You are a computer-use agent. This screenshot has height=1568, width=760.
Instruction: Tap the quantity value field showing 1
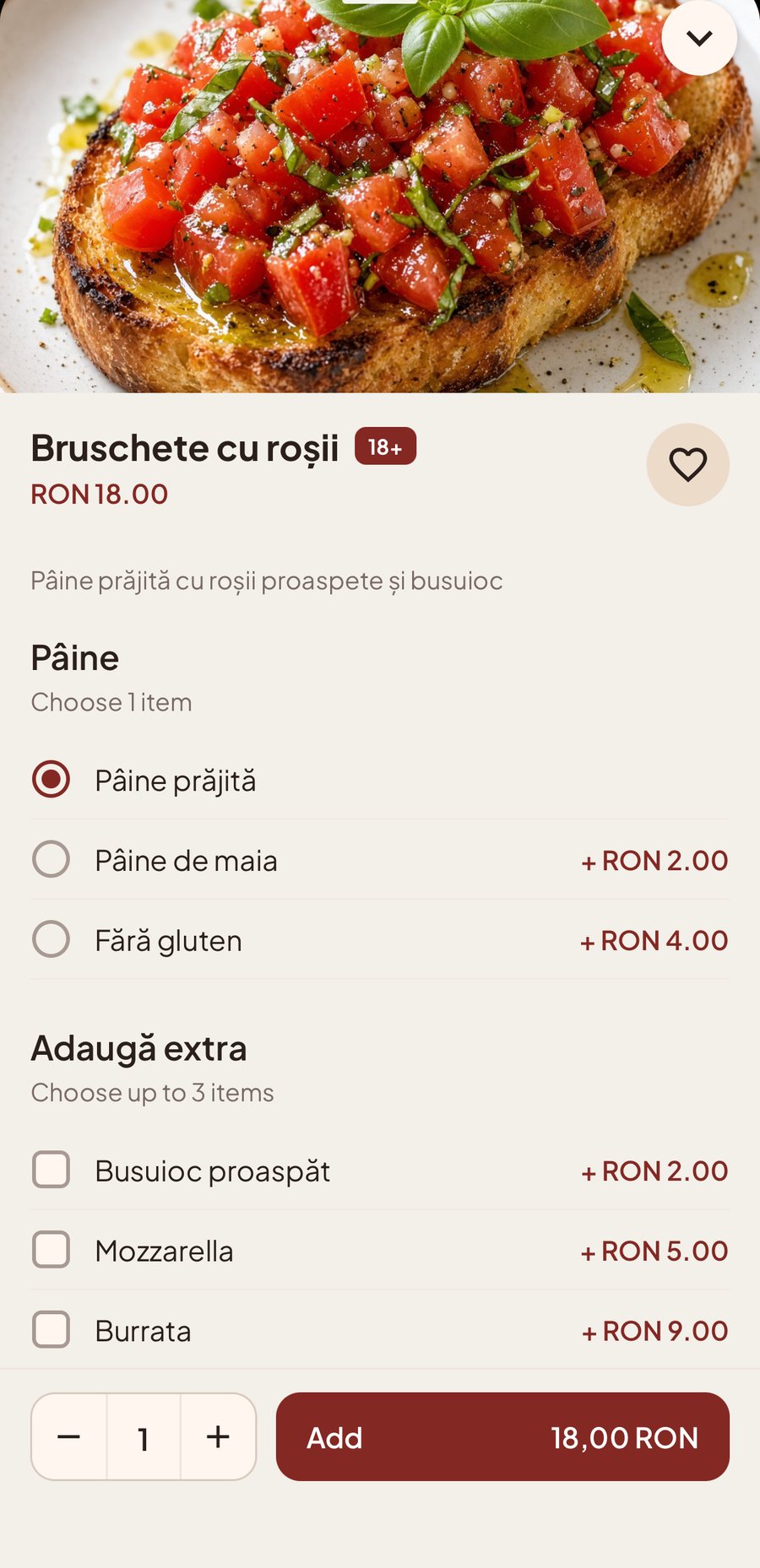[x=144, y=1436]
